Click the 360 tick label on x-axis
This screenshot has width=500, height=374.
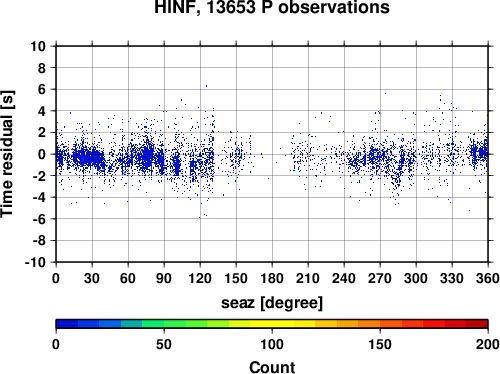(488, 278)
